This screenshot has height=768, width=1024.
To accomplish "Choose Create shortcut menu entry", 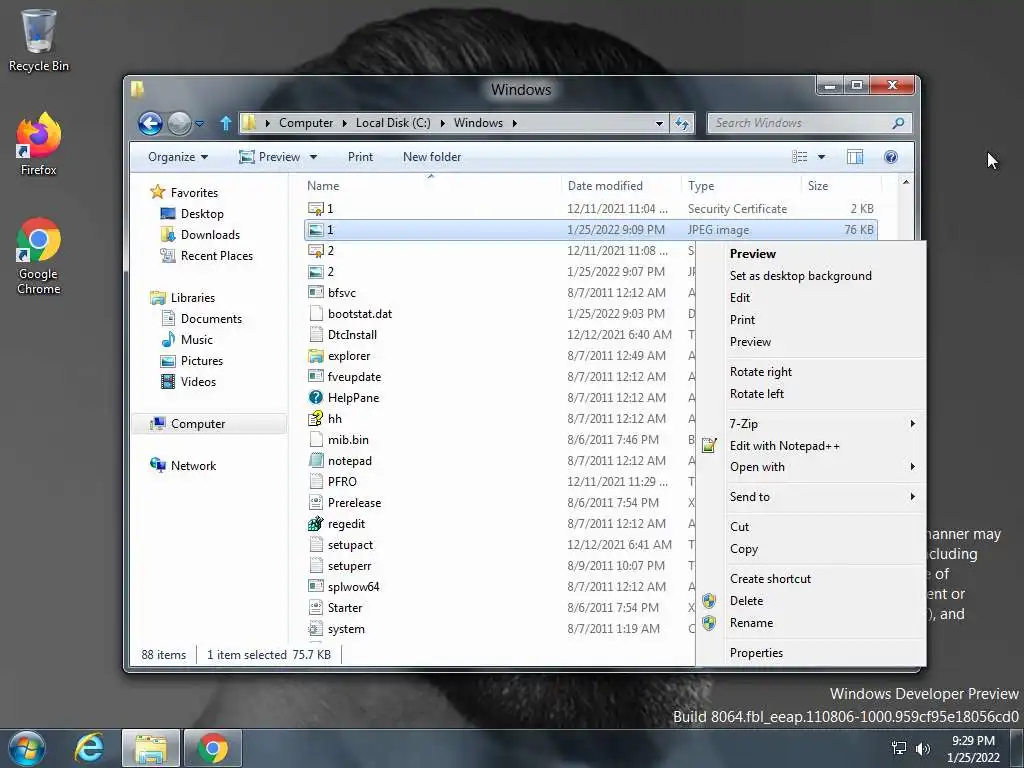I will (811, 579).
